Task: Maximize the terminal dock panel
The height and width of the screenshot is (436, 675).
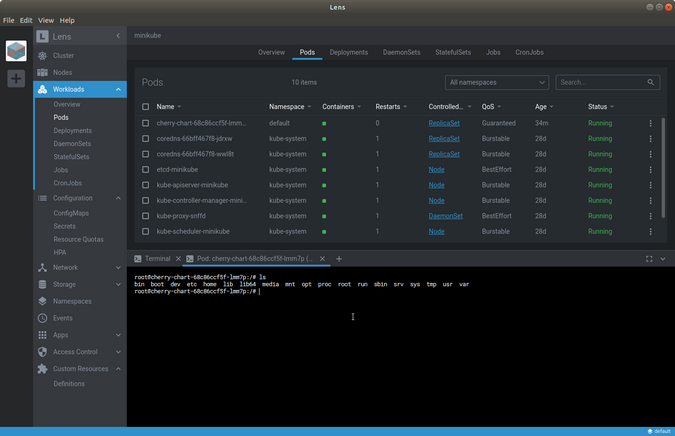Action: tap(649, 259)
